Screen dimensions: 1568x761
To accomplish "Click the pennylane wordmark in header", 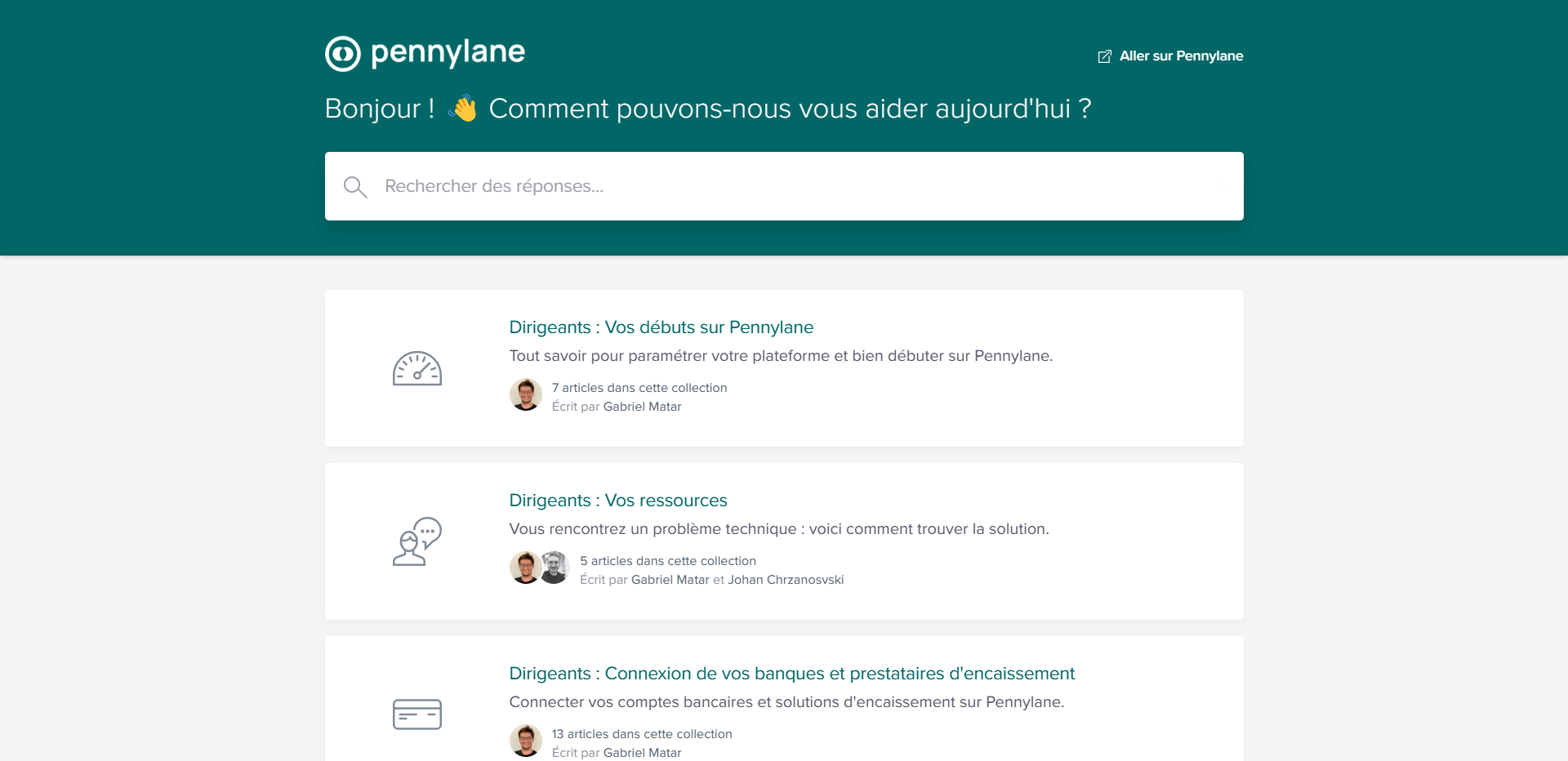I will [x=448, y=52].
